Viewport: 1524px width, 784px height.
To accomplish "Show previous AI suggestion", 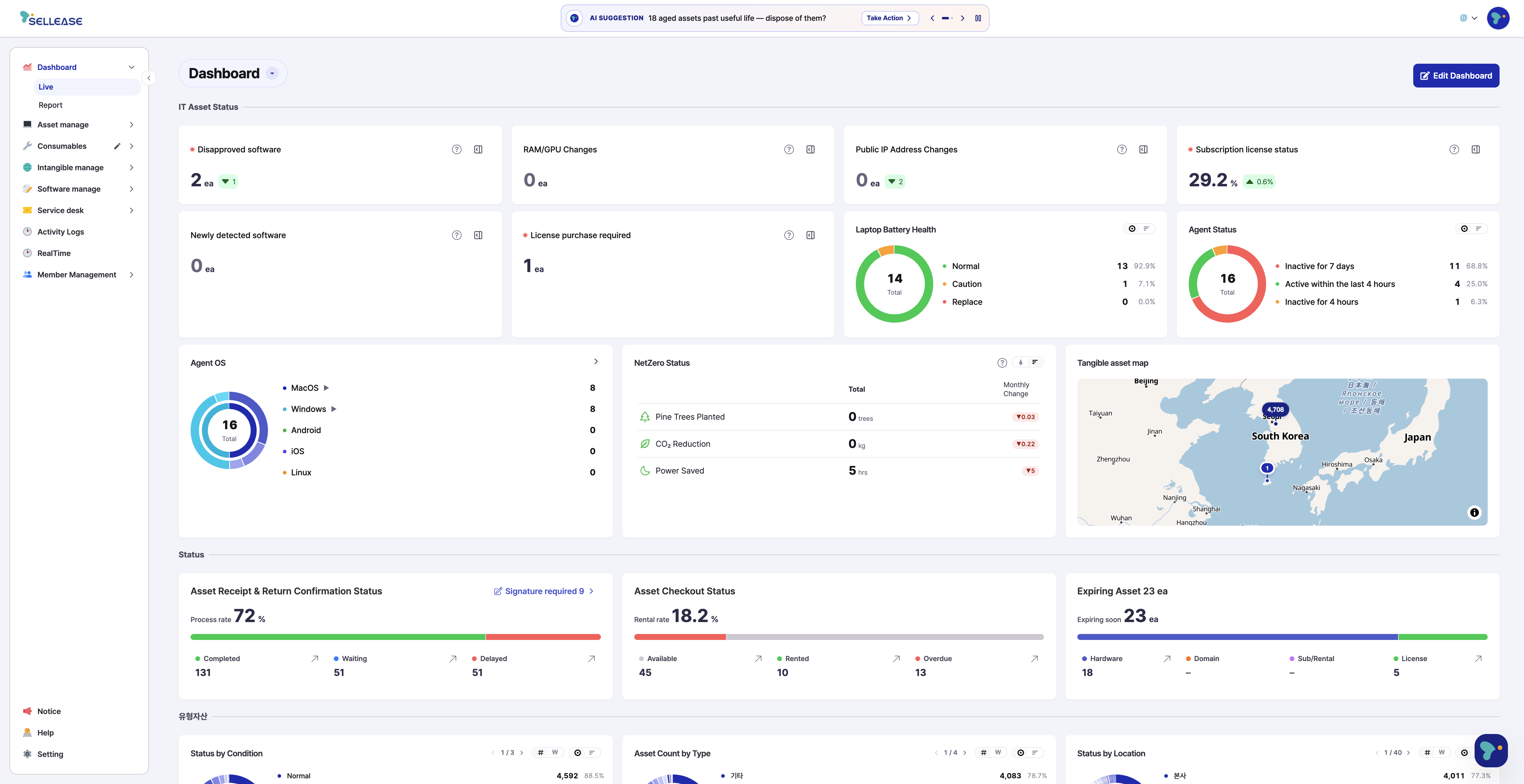I will point(932,18).
